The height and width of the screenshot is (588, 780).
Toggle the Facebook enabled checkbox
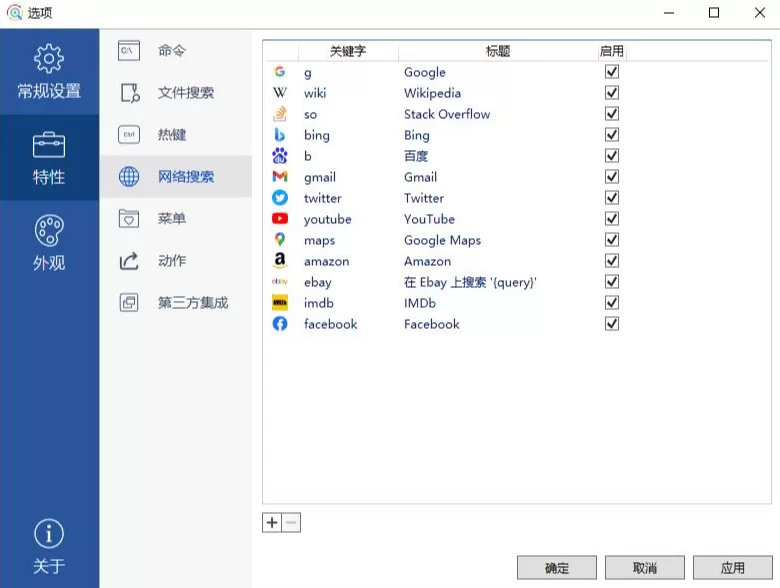point(612,324)
